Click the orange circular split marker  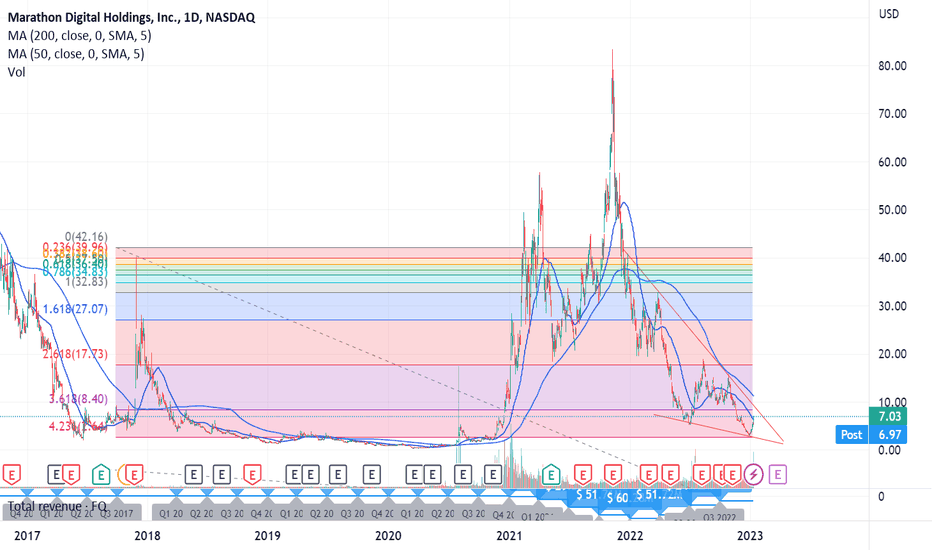(x=123, y=474)
